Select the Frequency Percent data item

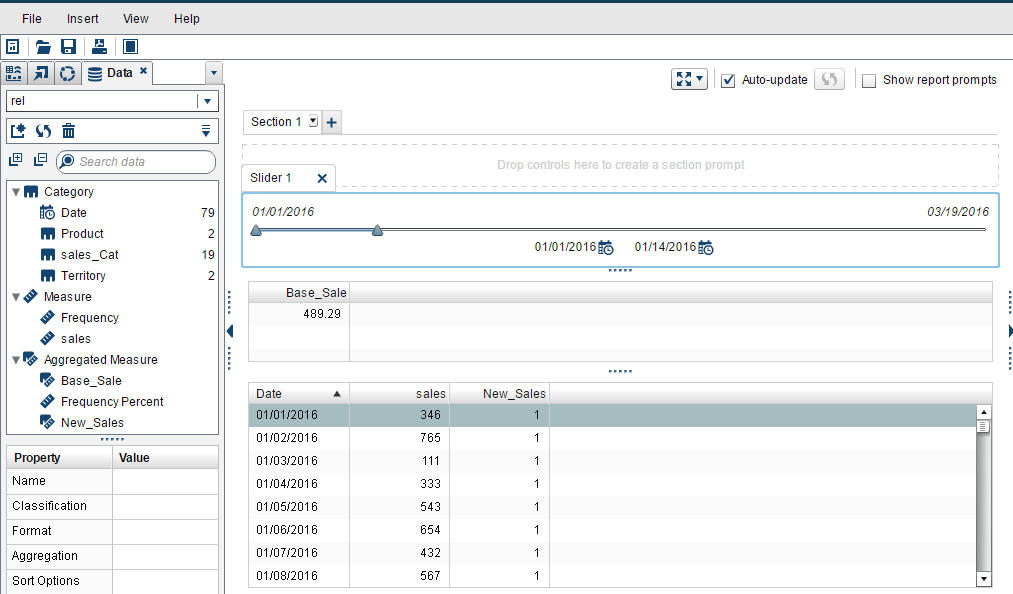coord(113,401)
